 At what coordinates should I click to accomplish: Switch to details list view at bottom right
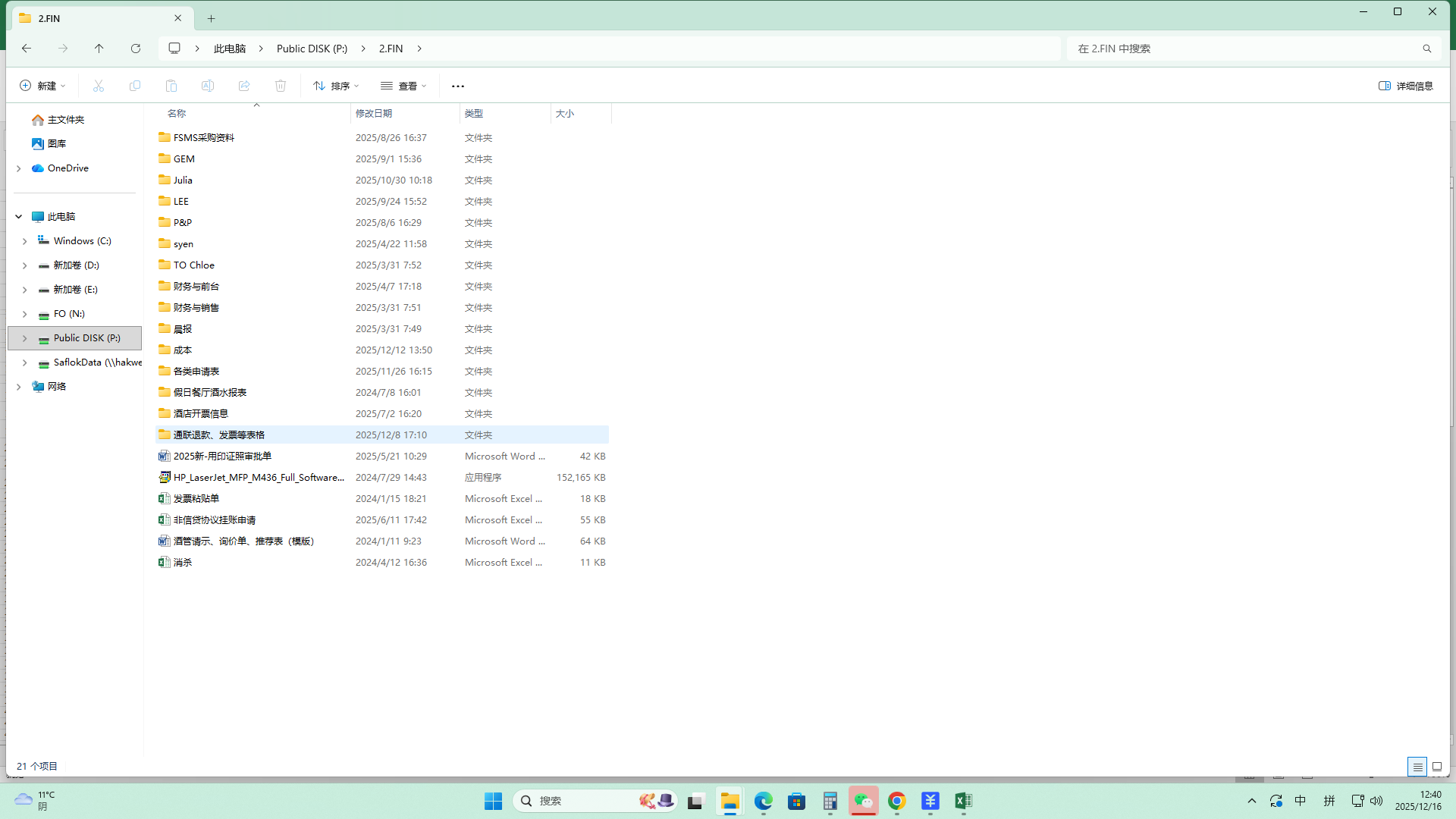click(x=1417, y=767)
